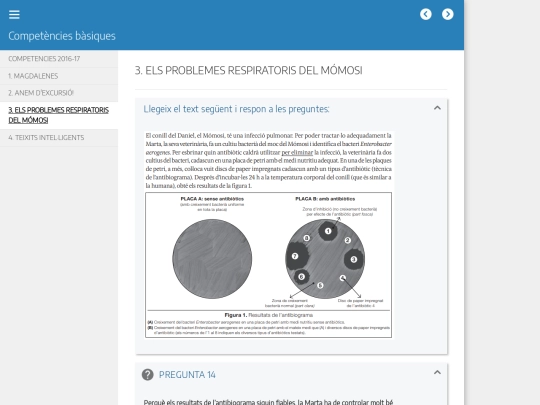Collapse the 'Llegeix el text següent' panel
The image size is (540, 405).
coord(437,108)
